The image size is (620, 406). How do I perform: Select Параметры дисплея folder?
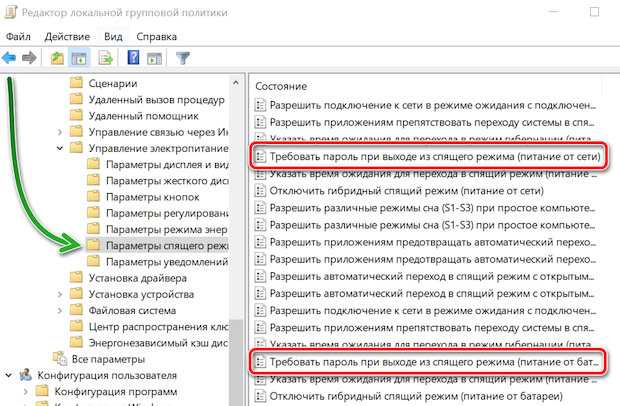click(167, 164)
